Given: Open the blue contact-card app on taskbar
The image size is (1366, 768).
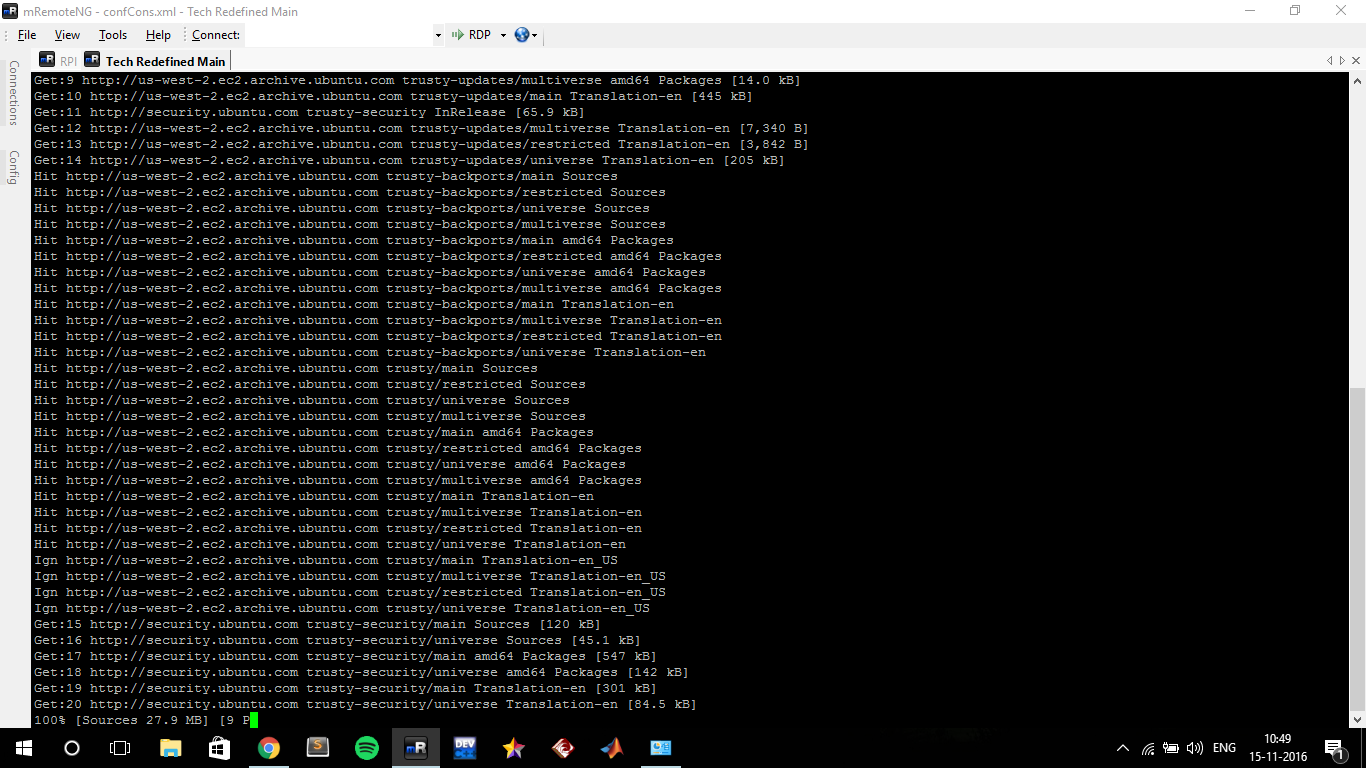Looking at the screenshot, I should [x=661, y=748].
